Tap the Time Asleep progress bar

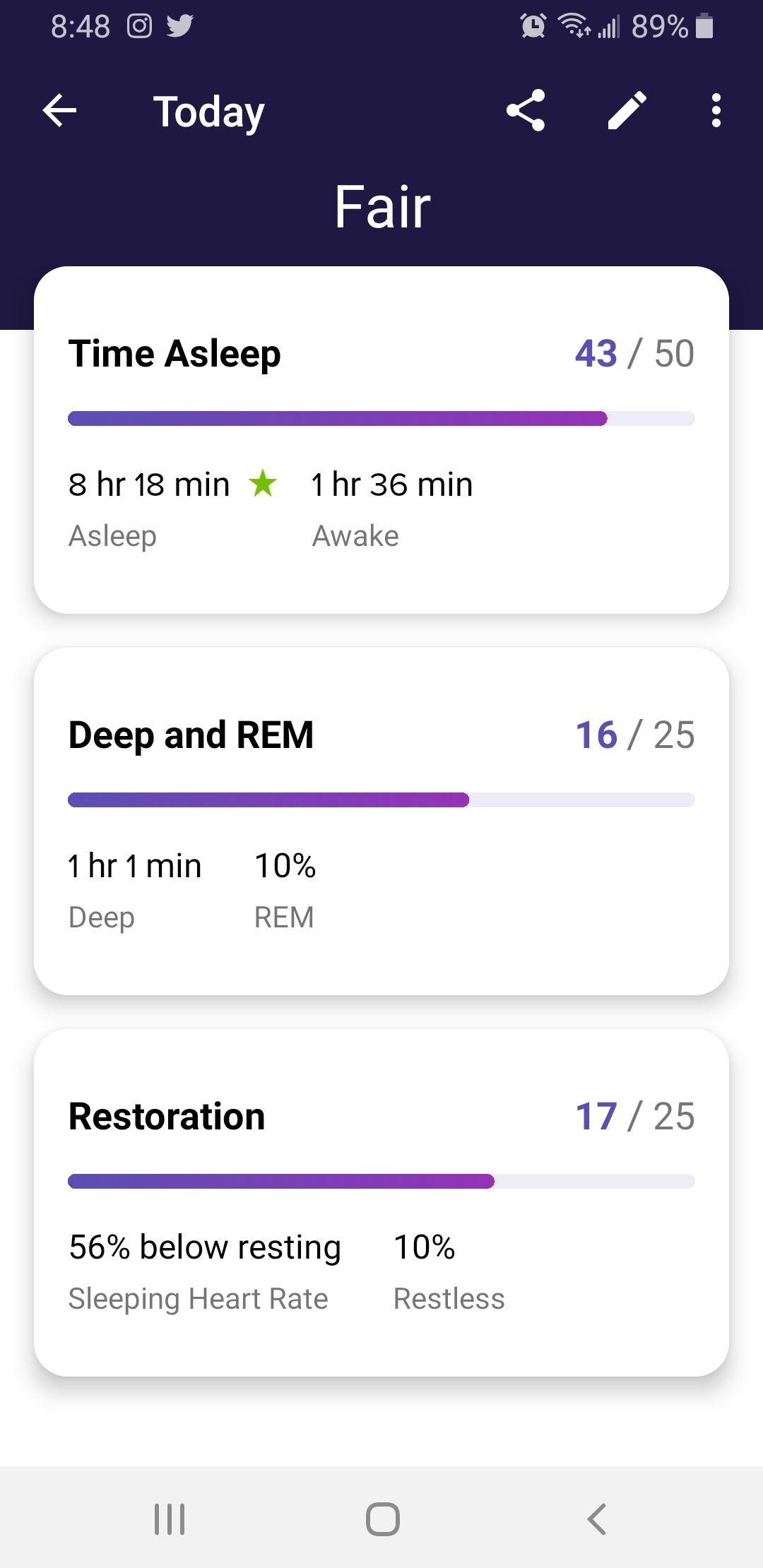click(x=381, y=419)
